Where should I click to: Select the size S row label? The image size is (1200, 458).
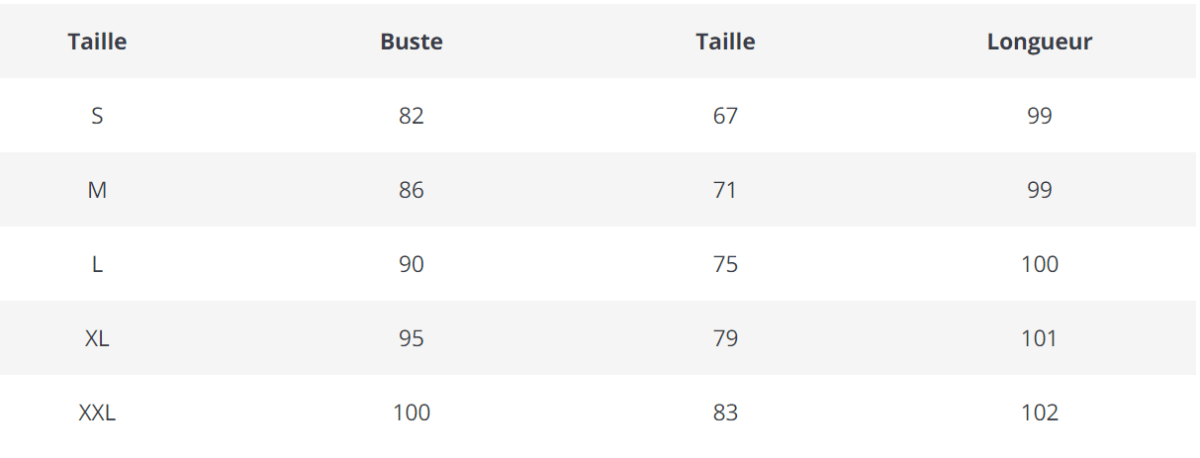(97, 116)
